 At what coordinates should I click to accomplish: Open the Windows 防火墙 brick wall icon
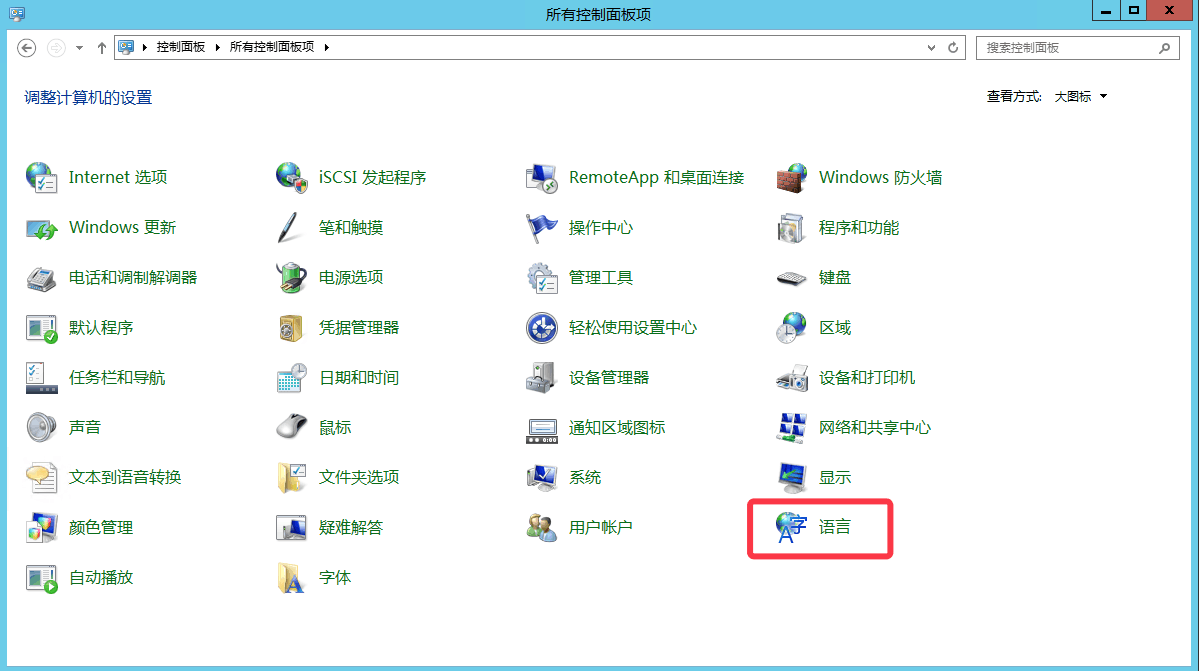(x=791, y=177)
